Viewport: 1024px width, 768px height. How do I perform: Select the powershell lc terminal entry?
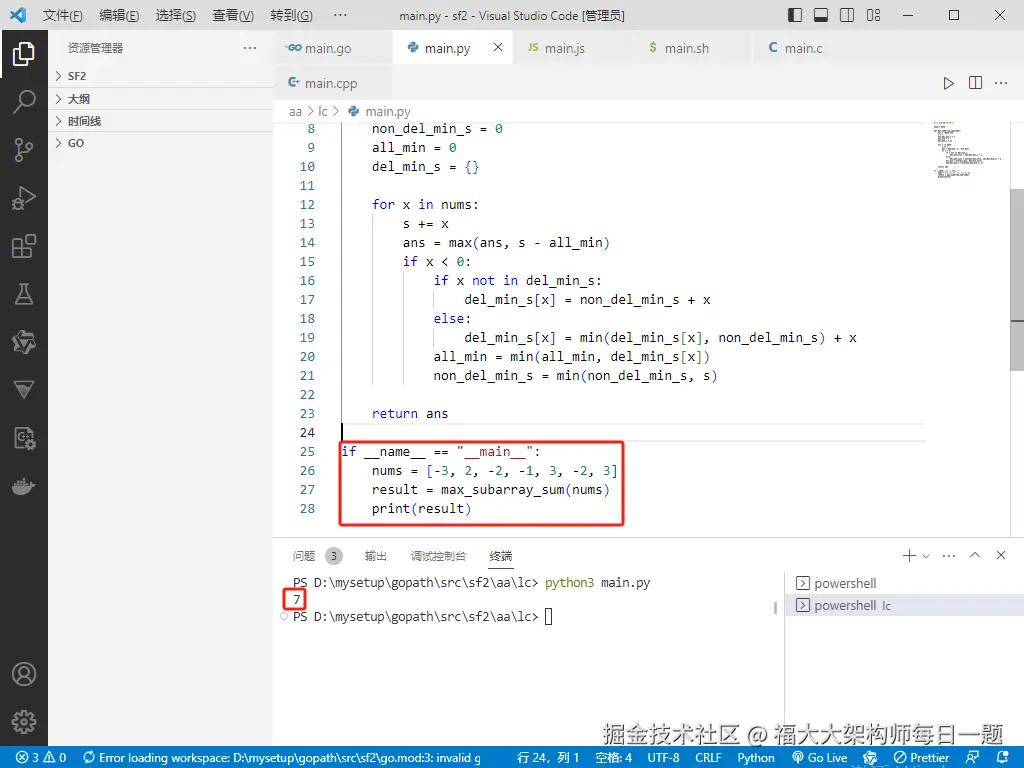click(904, 605)
